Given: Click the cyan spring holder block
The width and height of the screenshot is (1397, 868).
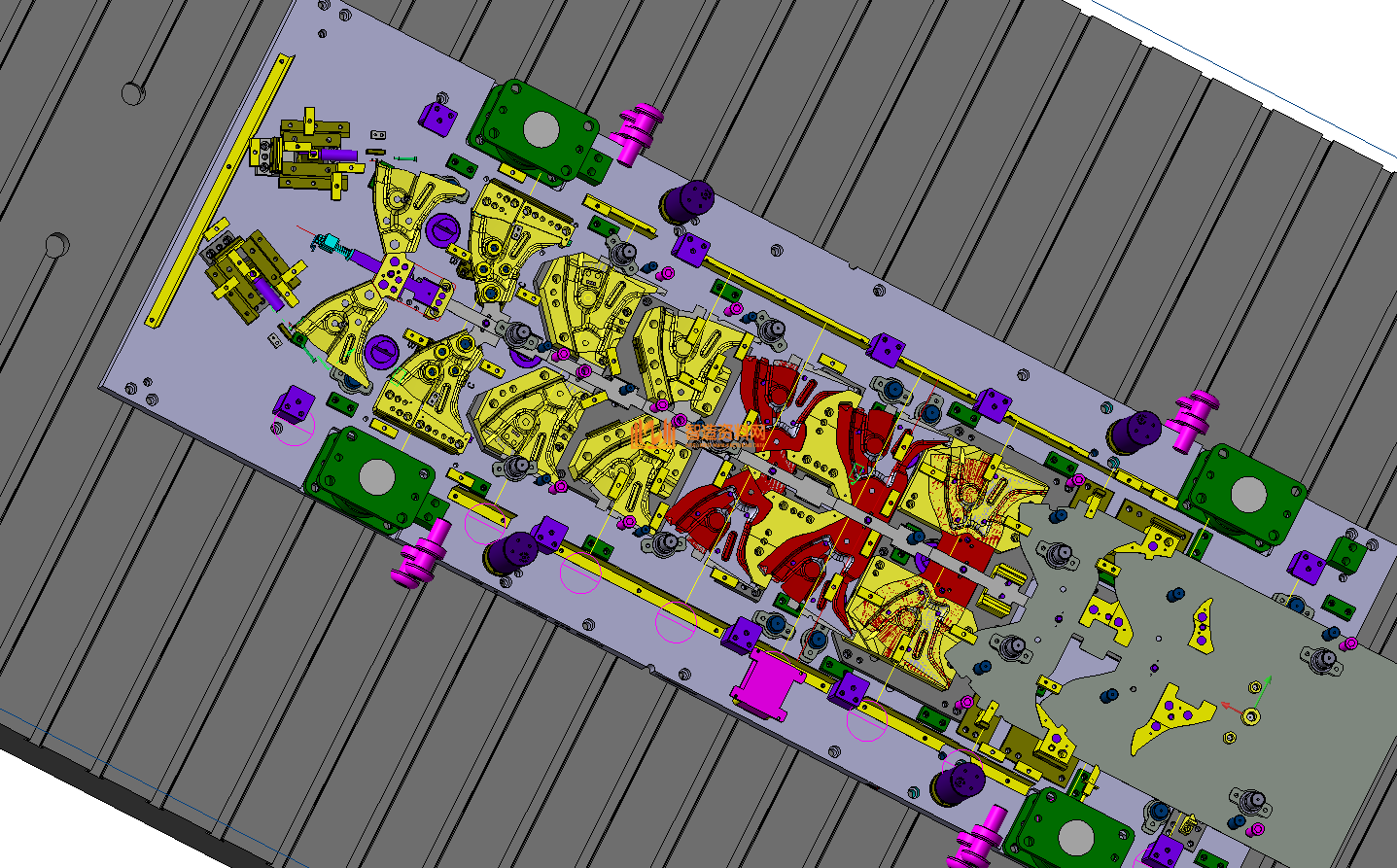Looking at the screenshot, I should [x=330, y=242].
